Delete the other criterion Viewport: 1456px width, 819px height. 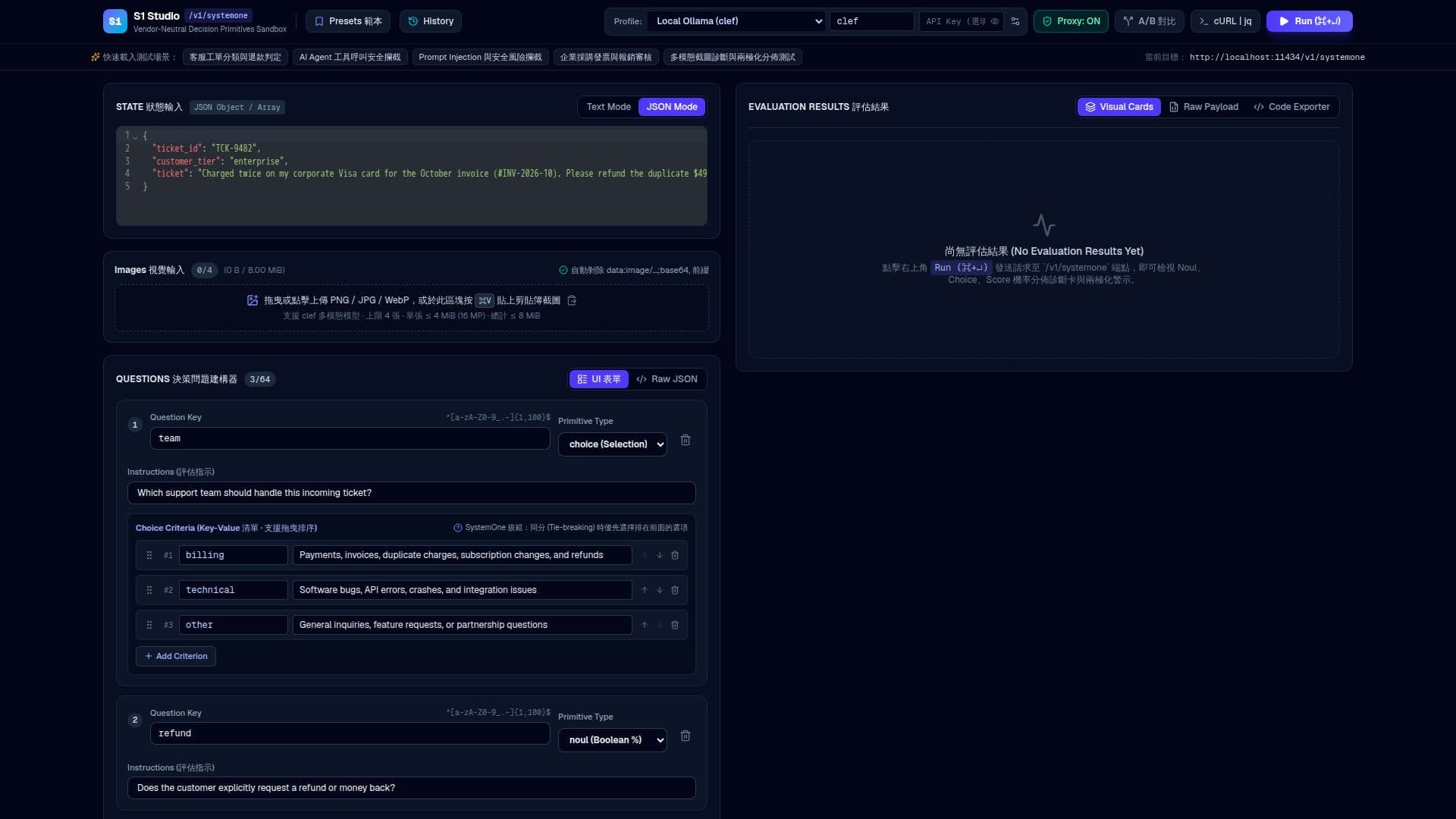[675, 625]
